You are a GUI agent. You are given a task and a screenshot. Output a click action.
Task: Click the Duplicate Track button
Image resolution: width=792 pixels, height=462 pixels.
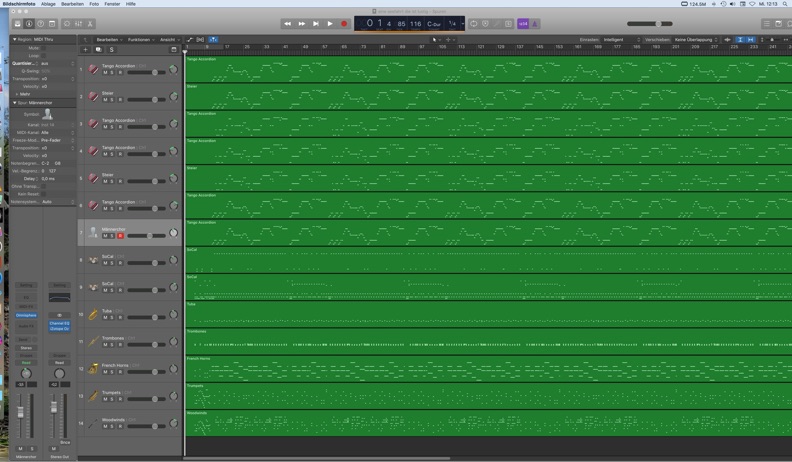(x=98, y=49)
